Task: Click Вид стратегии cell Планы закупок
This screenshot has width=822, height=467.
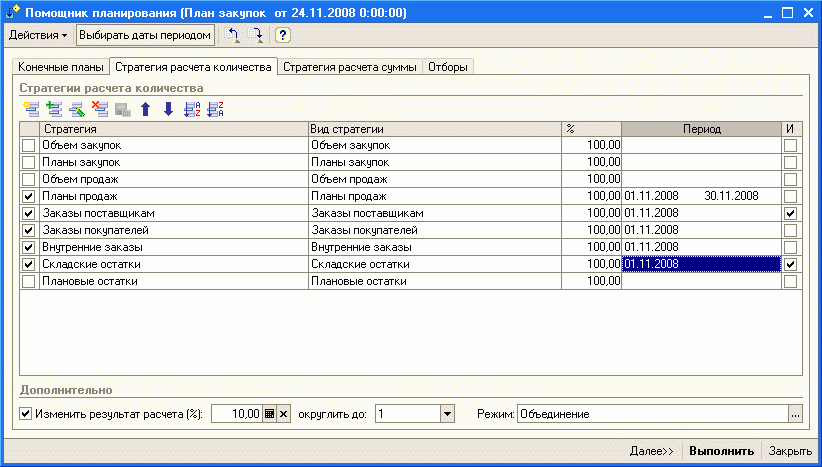Action: [x=435, y=162]
